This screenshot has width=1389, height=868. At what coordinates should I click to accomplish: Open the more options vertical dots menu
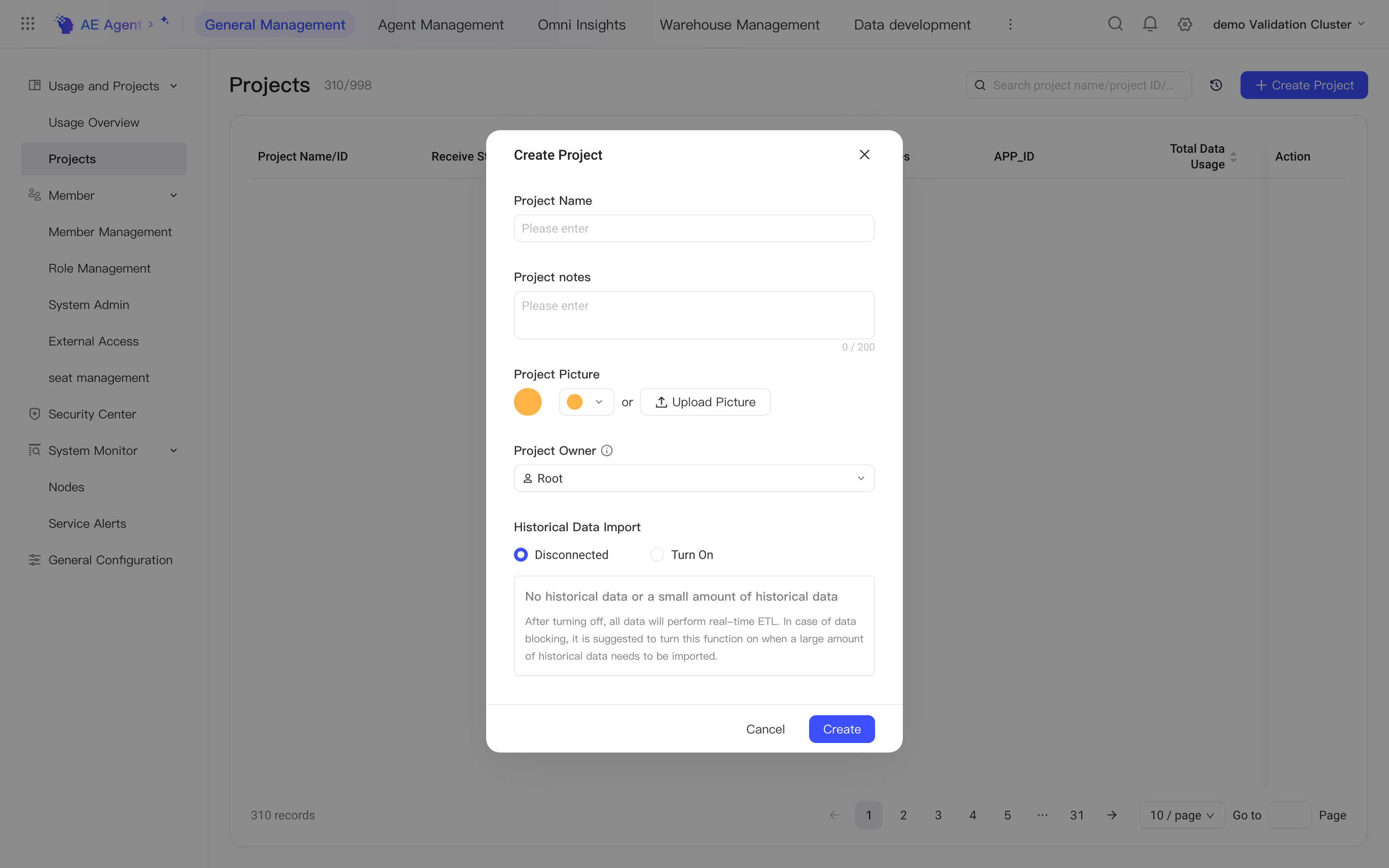pos(1010,24)
